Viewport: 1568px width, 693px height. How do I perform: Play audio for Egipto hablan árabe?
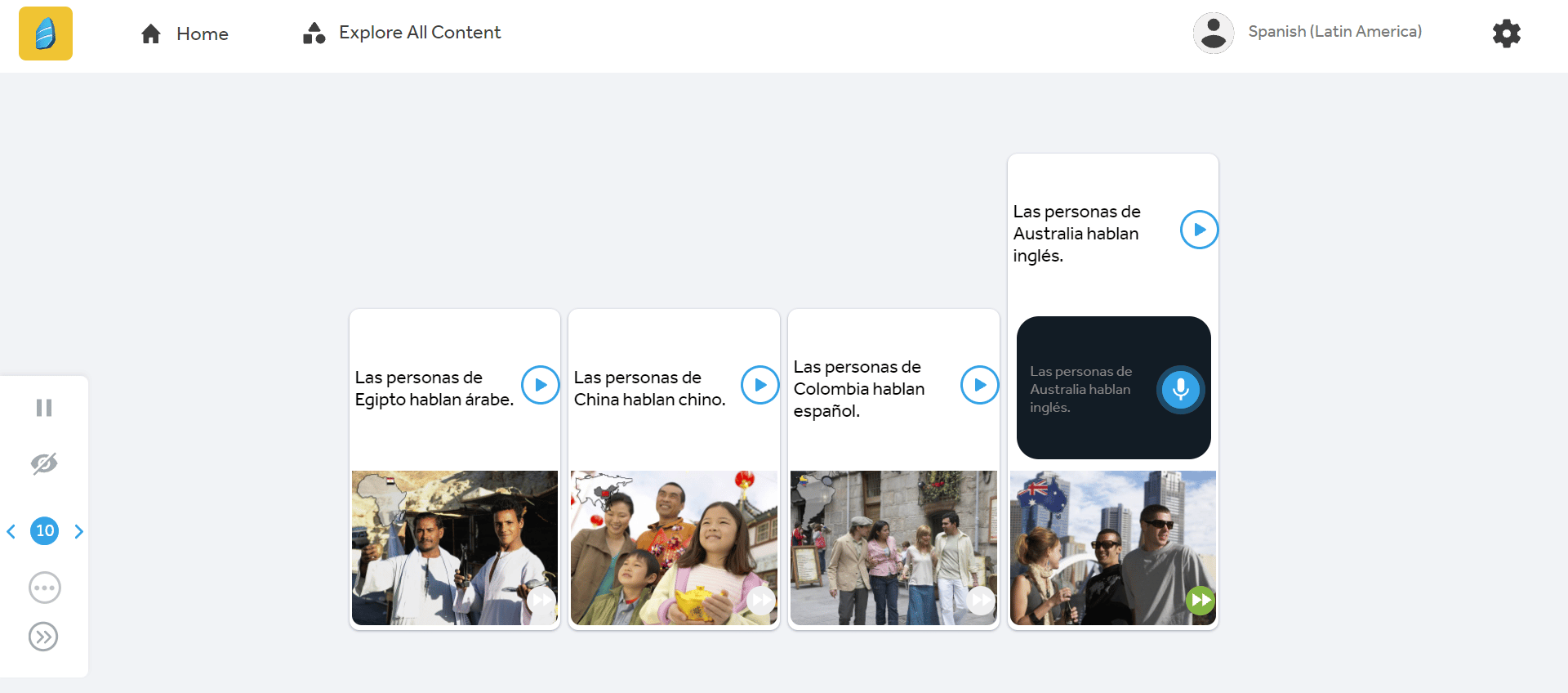(x=540, y=385)
